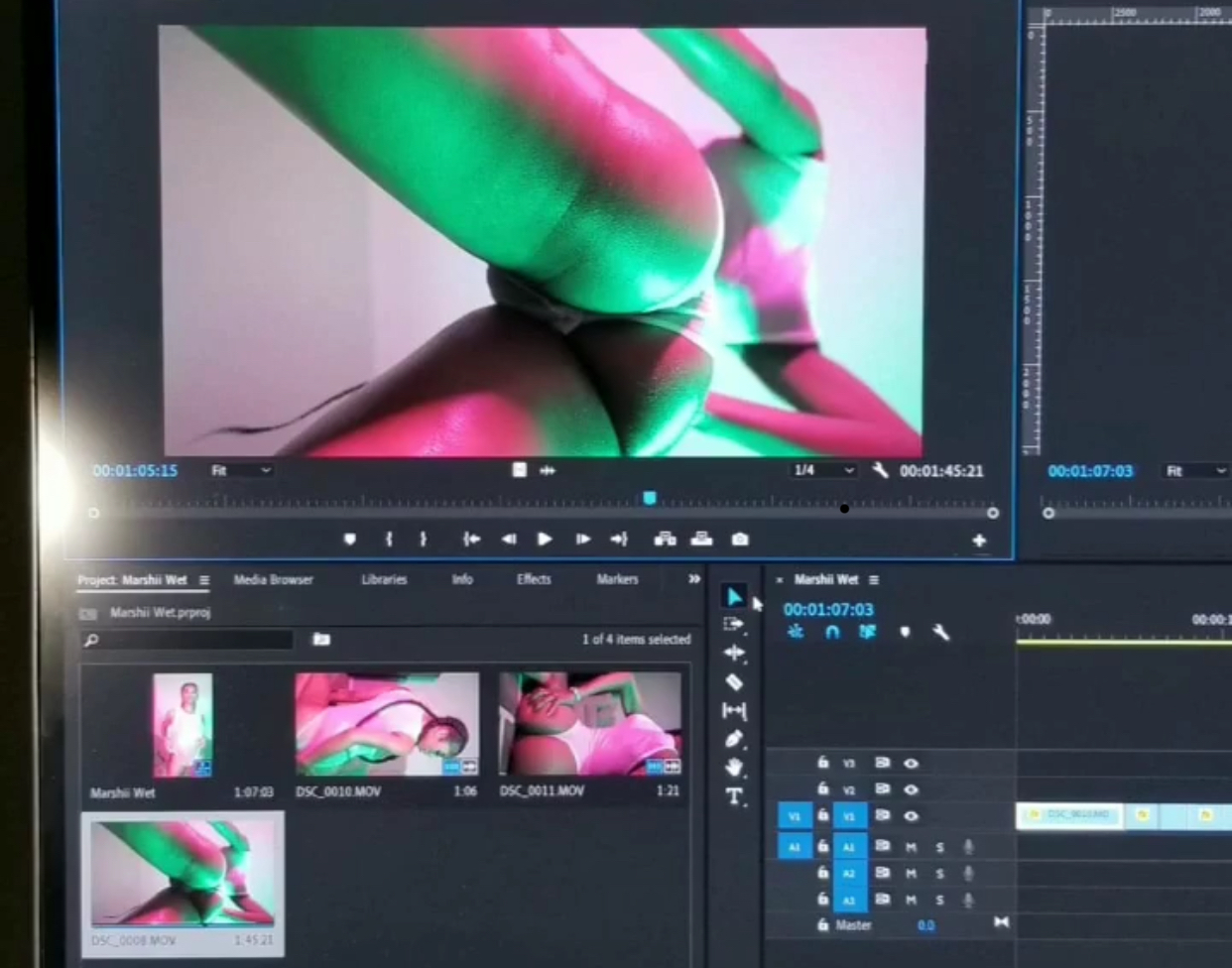Click the source monitor blue playhead

click(x=650, y=498)
